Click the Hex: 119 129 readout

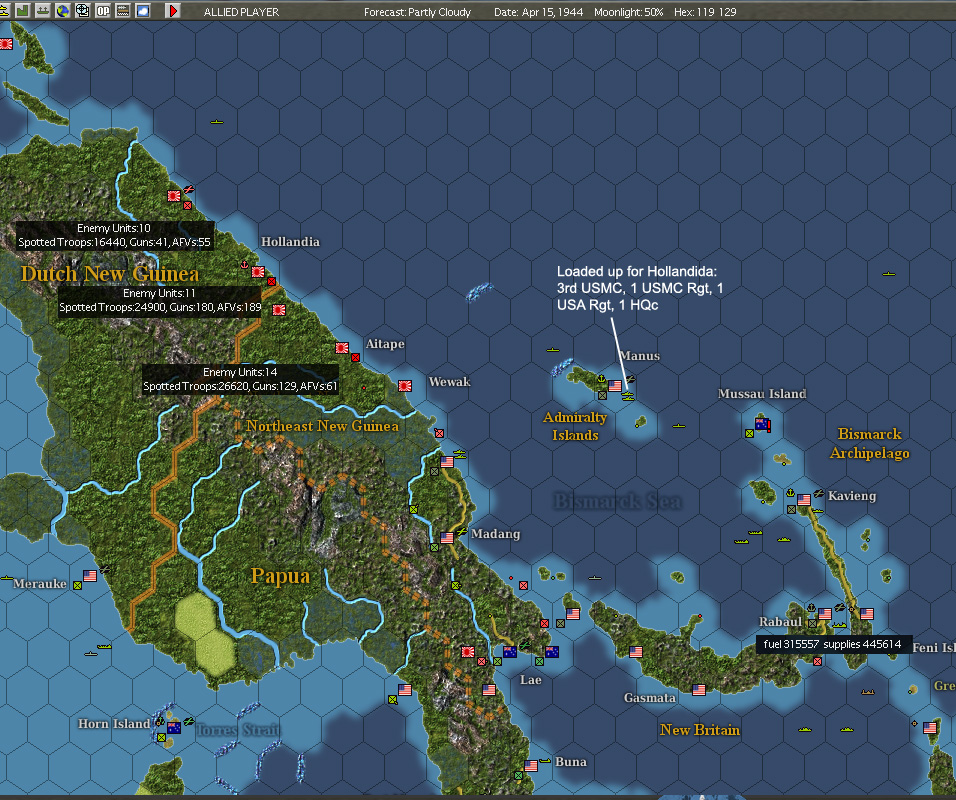(x=705, y=12)
